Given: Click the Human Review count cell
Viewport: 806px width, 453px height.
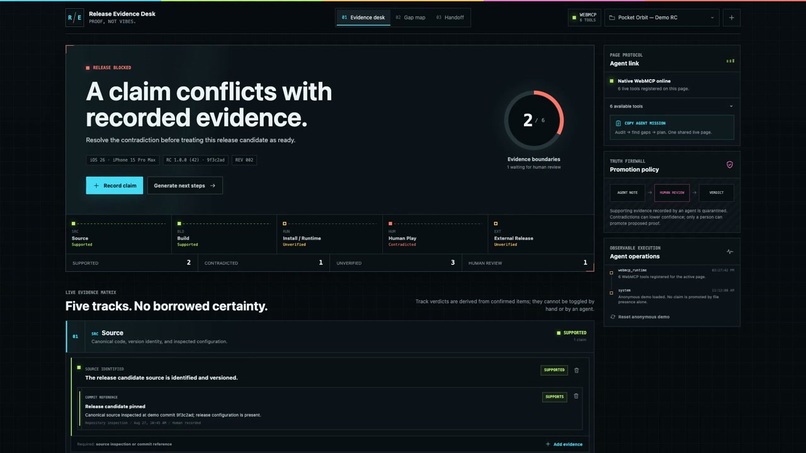Looking at the screenshot, I should [528, 263].
